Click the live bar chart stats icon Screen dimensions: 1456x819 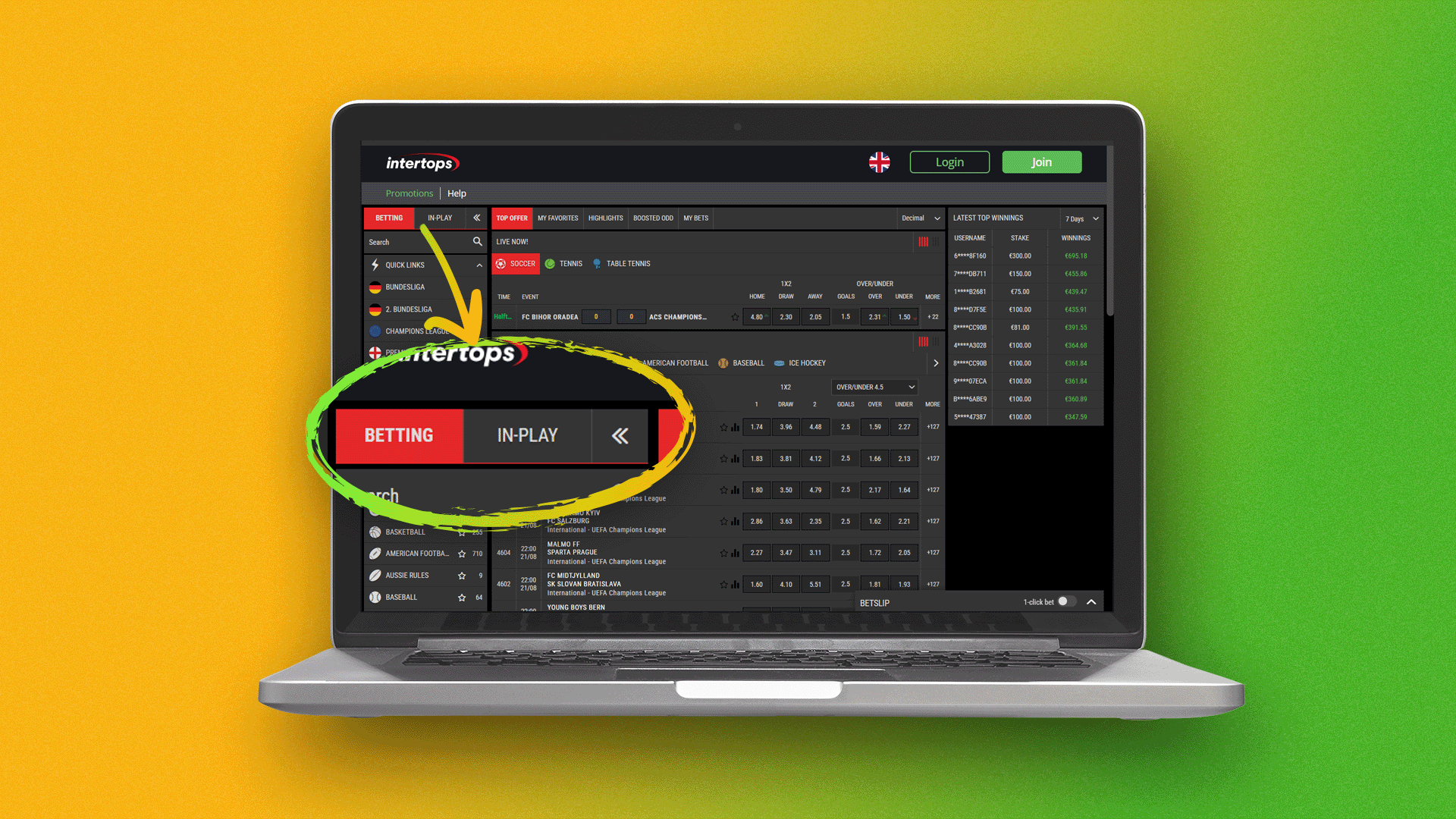tap(922, 242)
